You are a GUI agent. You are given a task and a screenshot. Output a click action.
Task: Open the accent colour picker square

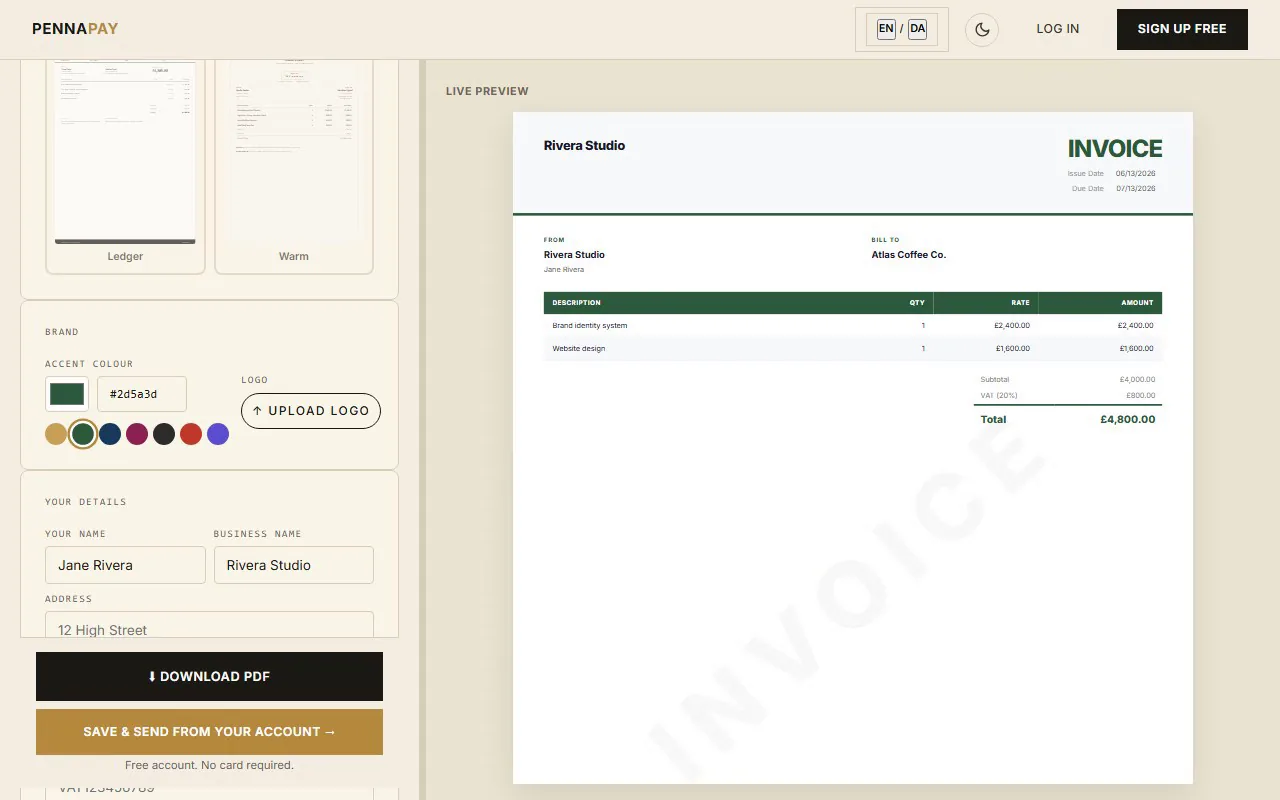67,394
